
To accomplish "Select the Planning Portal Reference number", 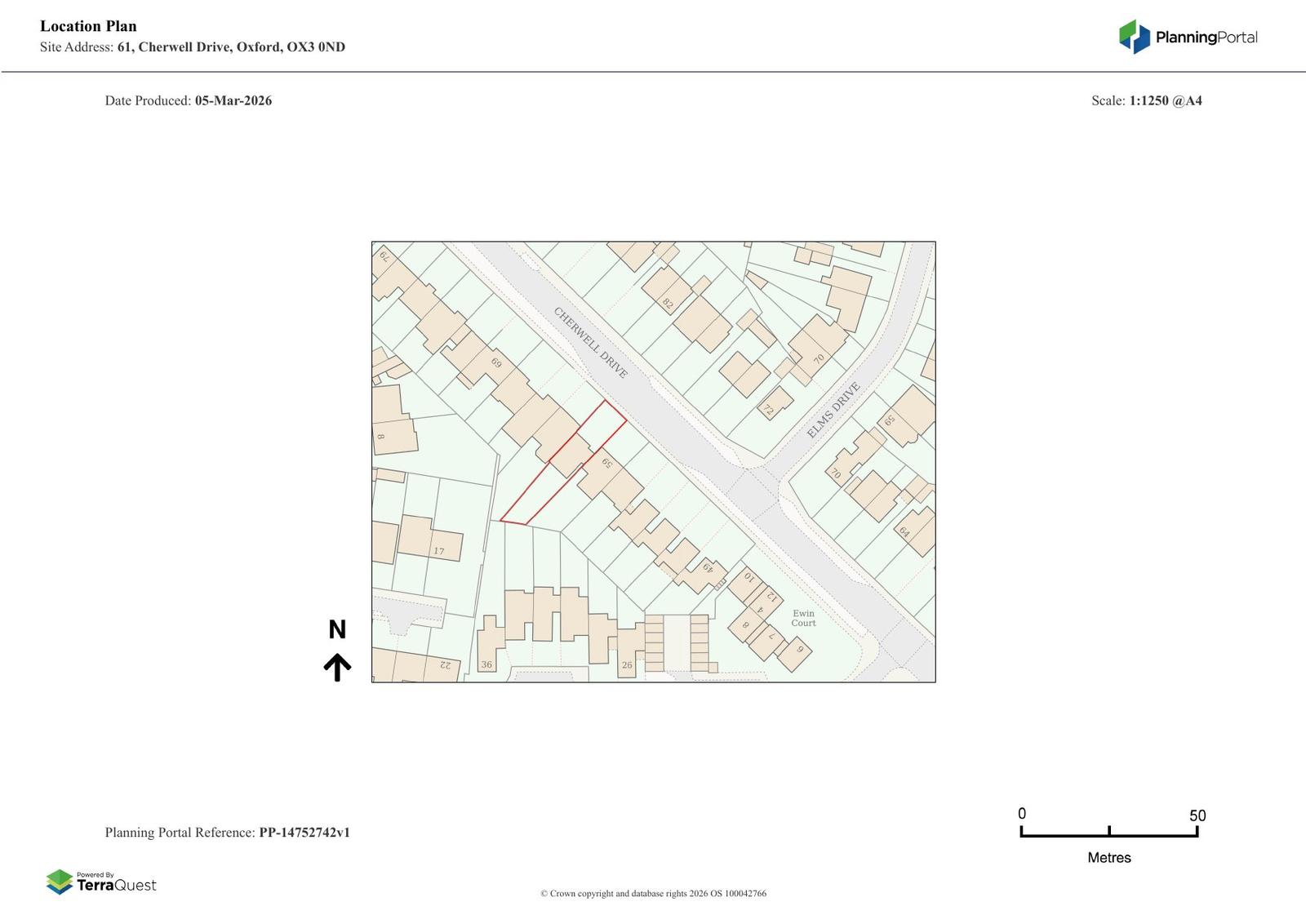I will coord(304,833).
